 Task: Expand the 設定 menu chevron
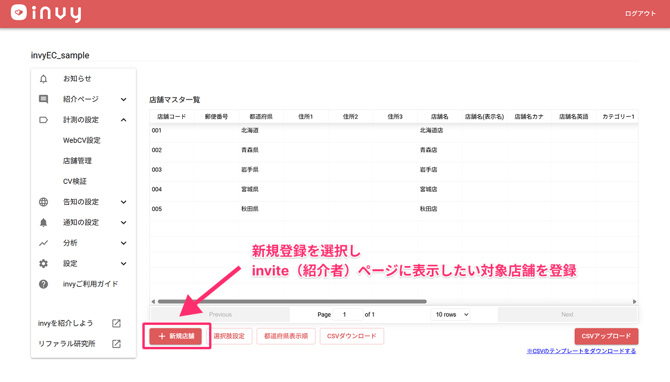coord(123,264)
